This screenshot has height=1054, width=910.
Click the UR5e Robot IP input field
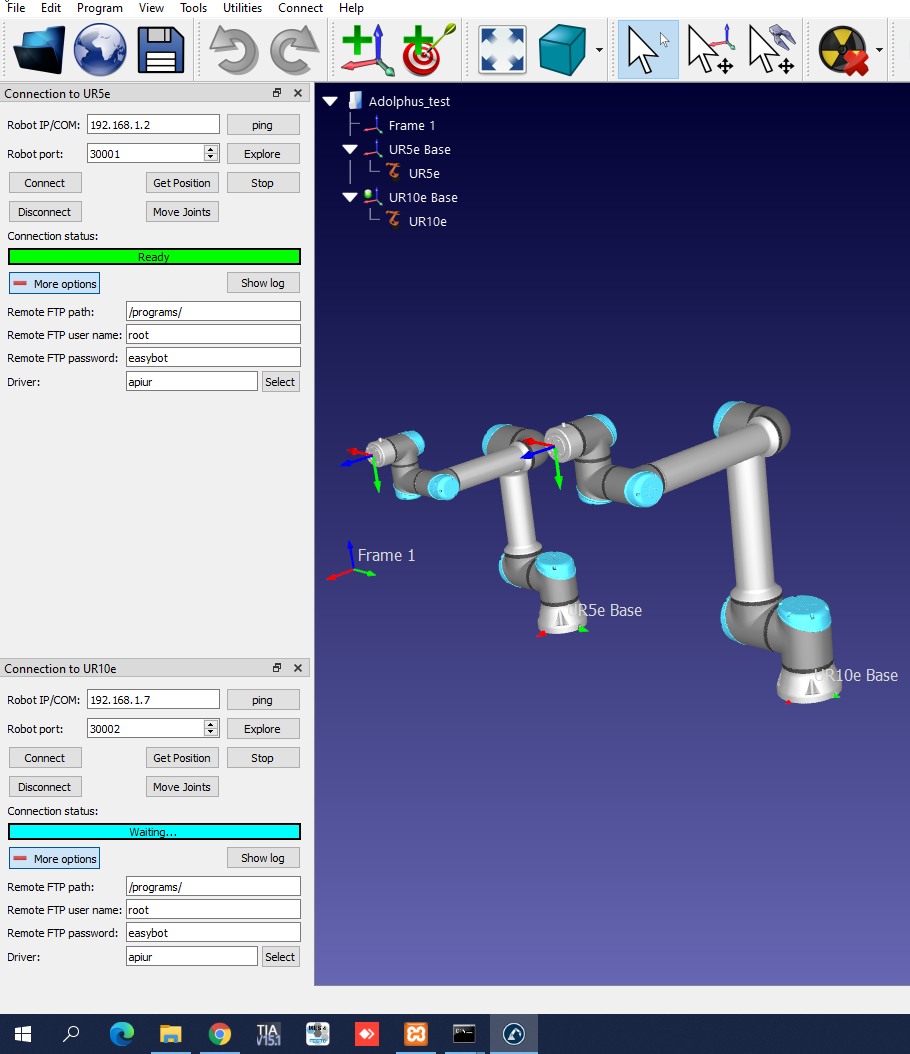tap(153, 125)
